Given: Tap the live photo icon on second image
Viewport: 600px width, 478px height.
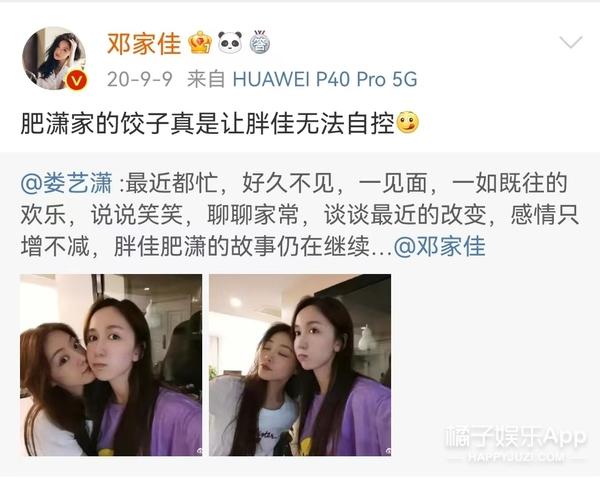Looking at the screenshot, I should pyautogui.click(x=388, y=452).
